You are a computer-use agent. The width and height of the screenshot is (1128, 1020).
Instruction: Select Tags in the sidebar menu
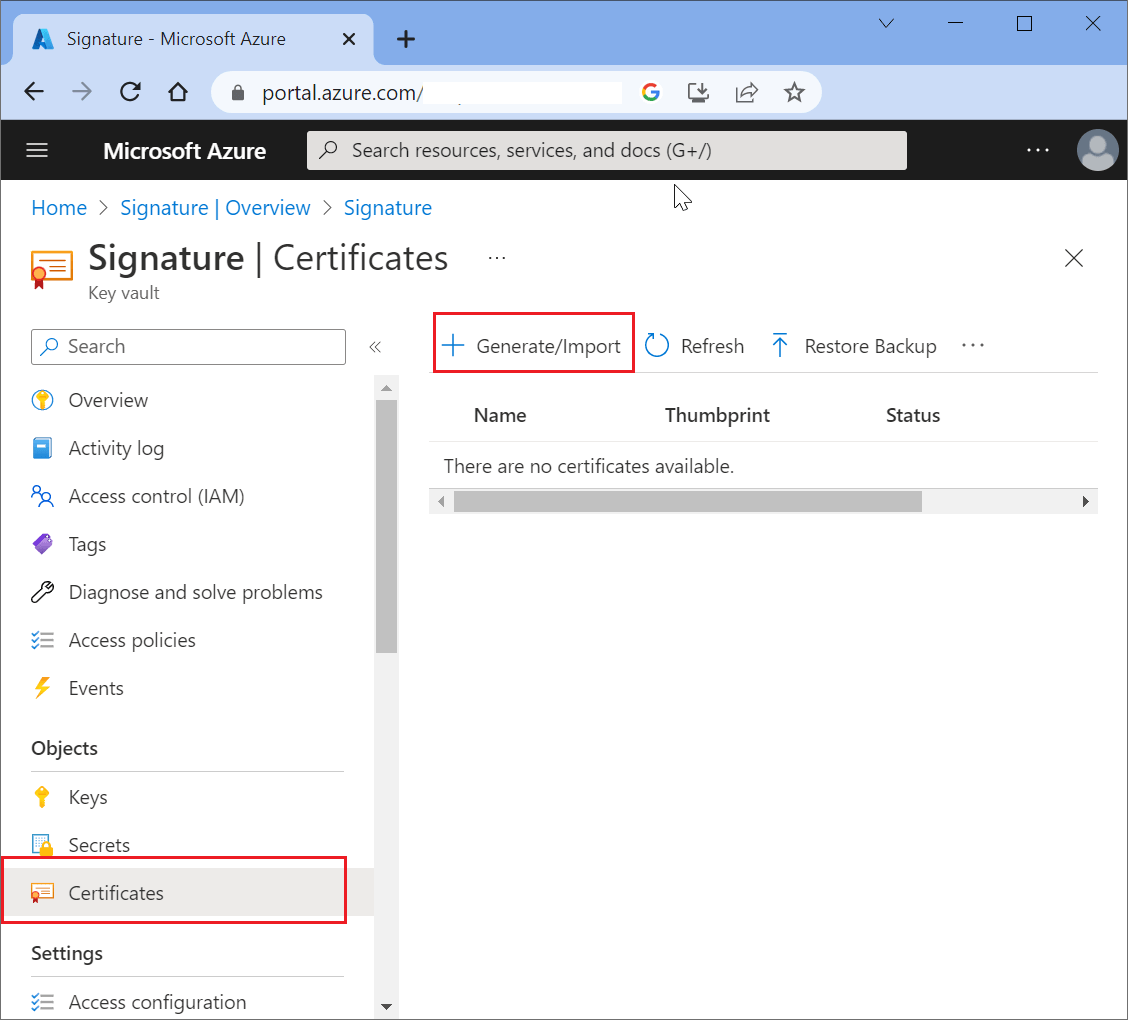pyautogui.click(x=87, y=544)
